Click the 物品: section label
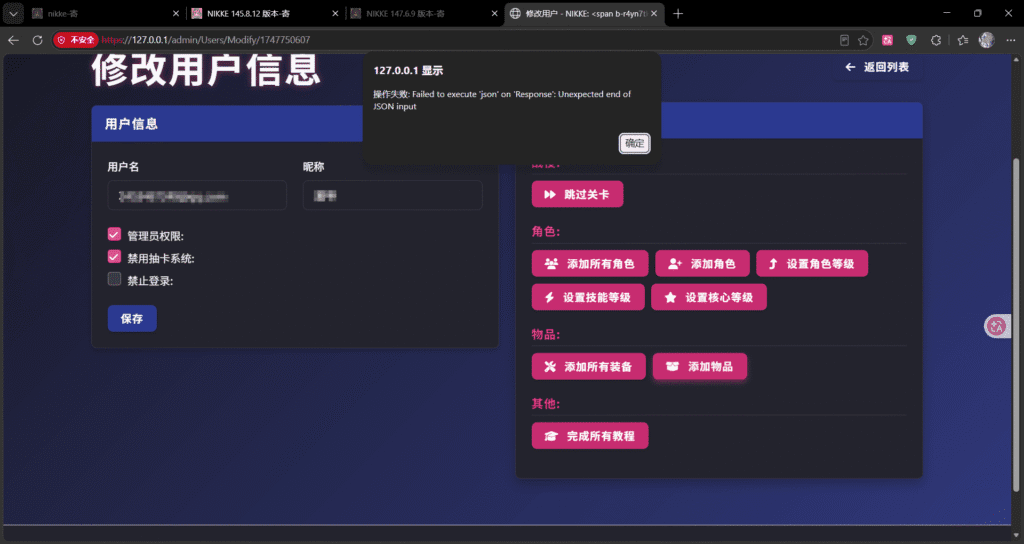Screen dimensions: 1024x544 545,334
